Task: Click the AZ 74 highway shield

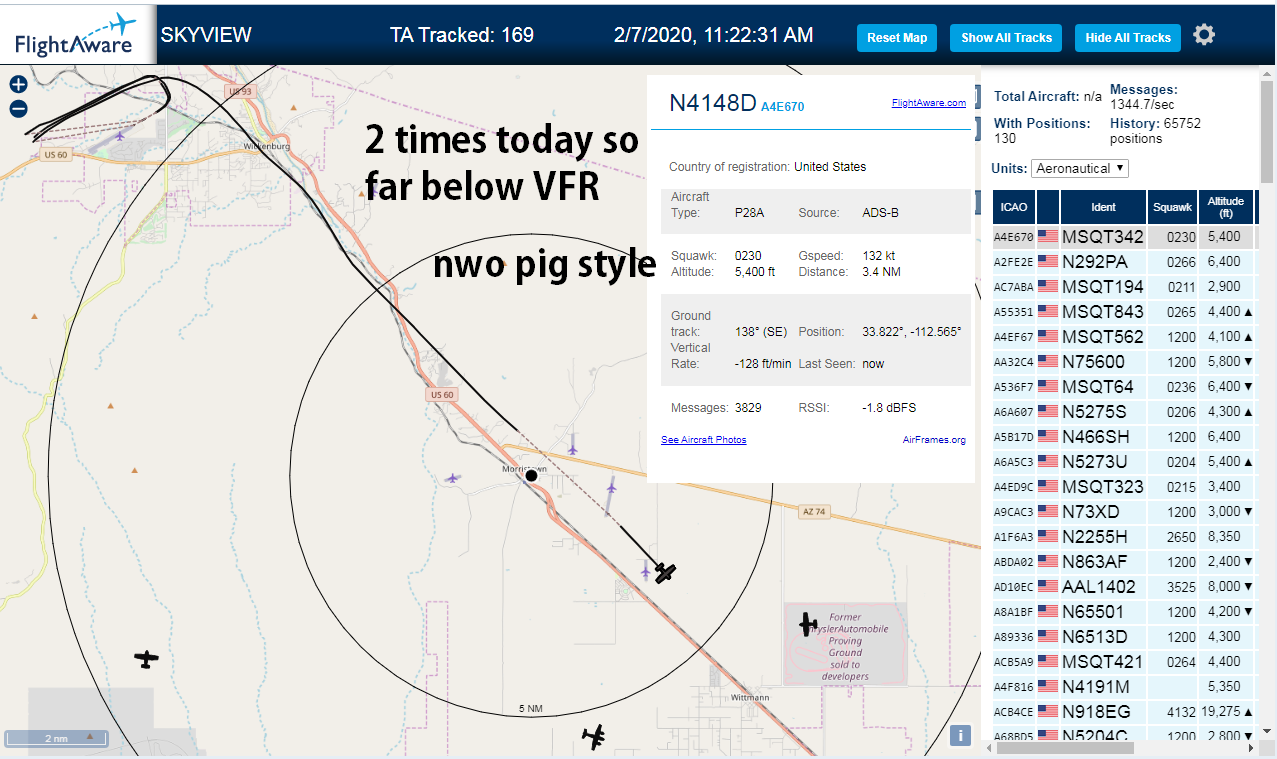Action: coord(814,511)
